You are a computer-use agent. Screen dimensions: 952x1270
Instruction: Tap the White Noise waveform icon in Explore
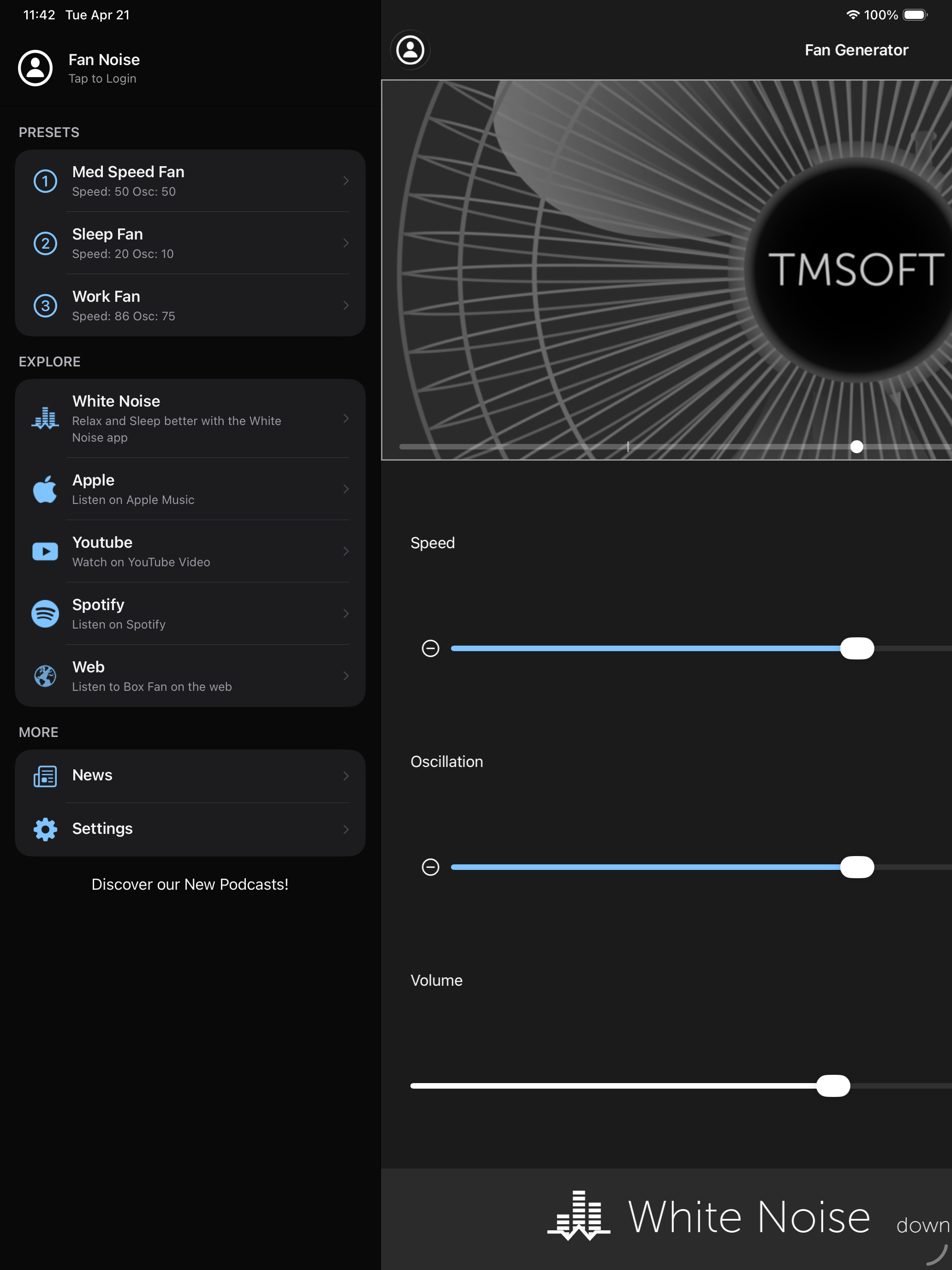click(45, 419)
